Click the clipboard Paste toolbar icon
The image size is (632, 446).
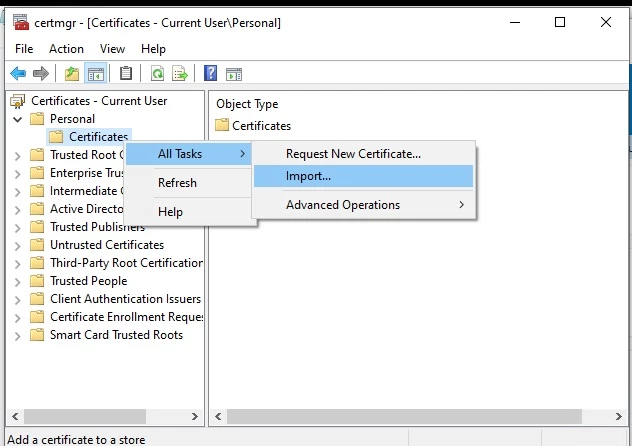(126, 73)
